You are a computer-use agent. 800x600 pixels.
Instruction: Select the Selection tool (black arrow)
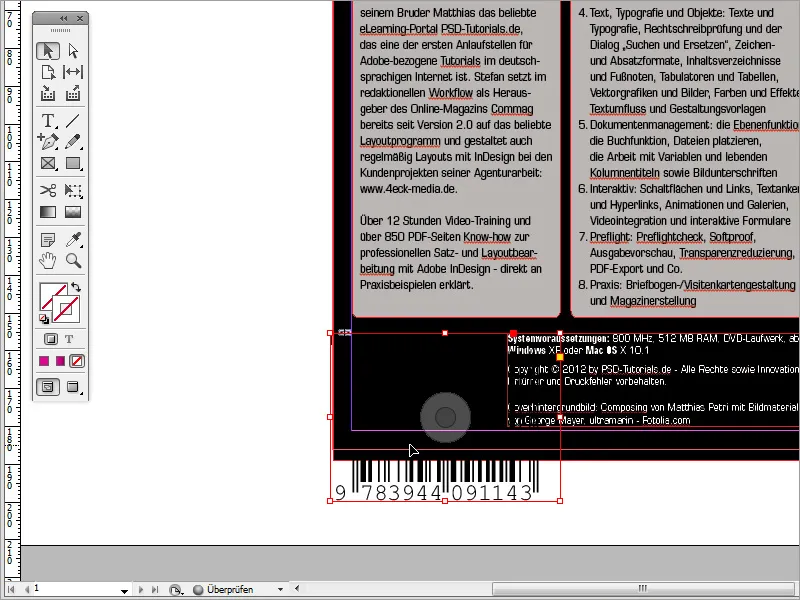point(48,51)
